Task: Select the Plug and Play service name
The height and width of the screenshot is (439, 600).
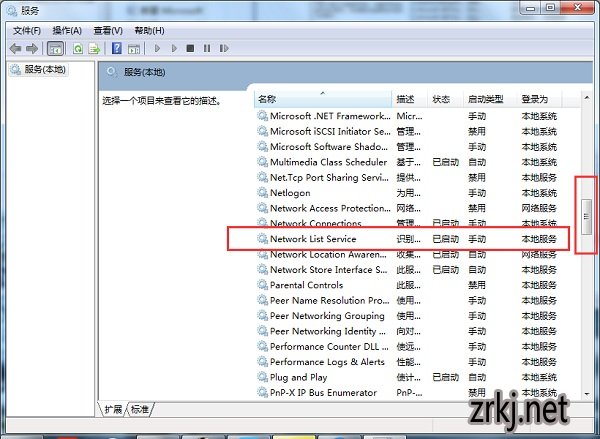Action: click(x=298, y=377)
